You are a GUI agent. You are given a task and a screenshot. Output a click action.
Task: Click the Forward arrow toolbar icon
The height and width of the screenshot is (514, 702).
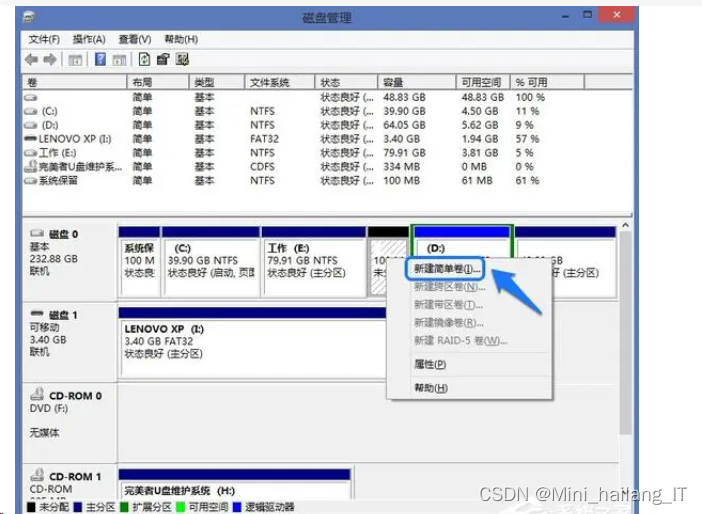point(50,59)
